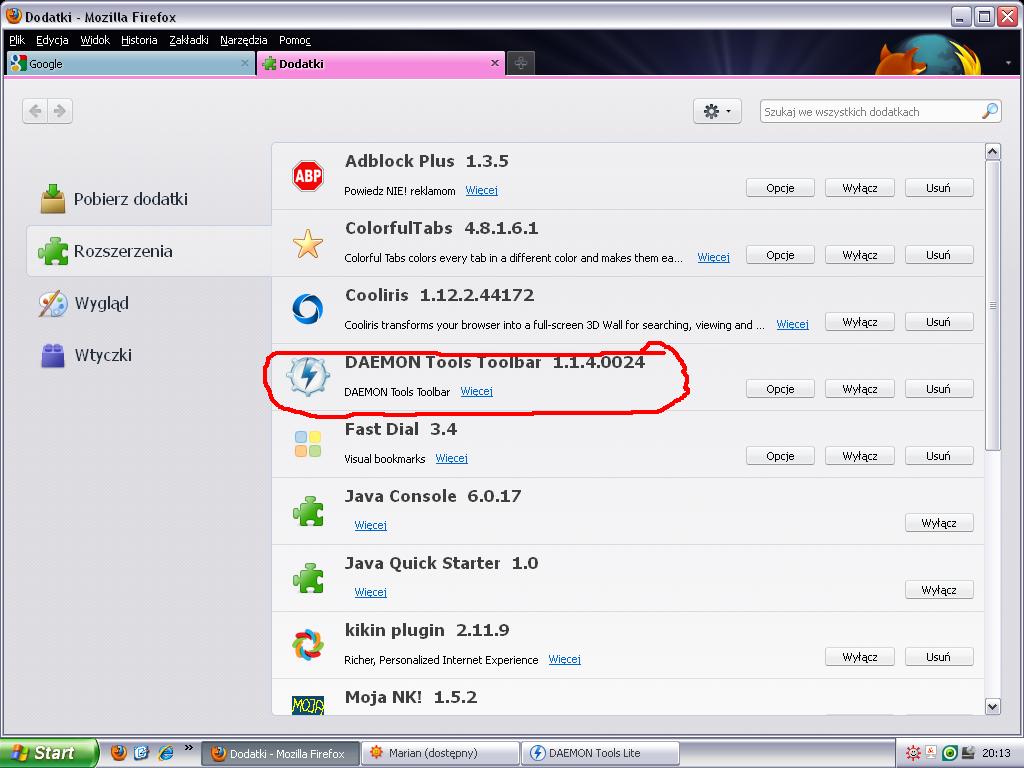This screenshot has width=1024, height=768.
Task: Disable Cooliris with Wyłącz
Action: pos(859,322)
